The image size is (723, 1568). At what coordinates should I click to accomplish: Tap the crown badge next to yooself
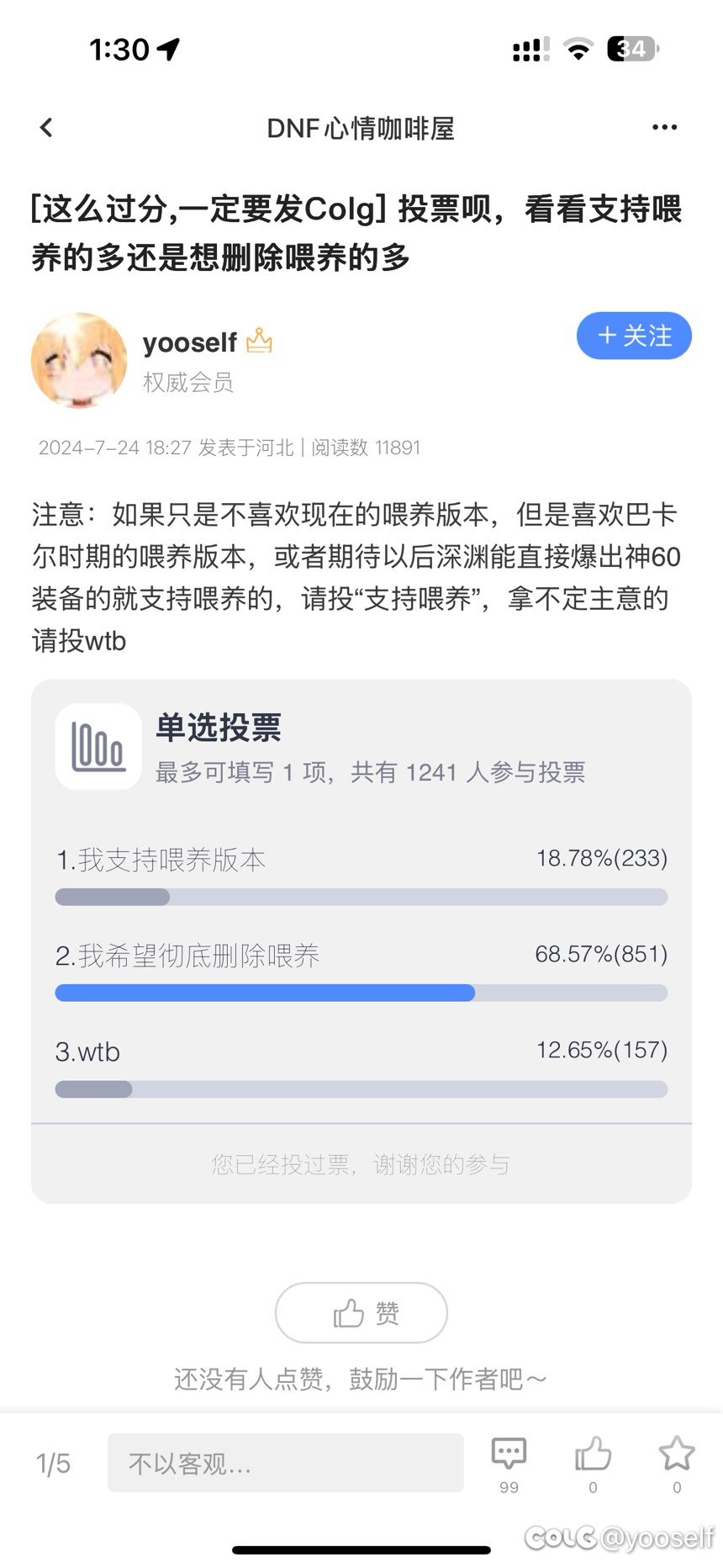[x=259, y=341]
